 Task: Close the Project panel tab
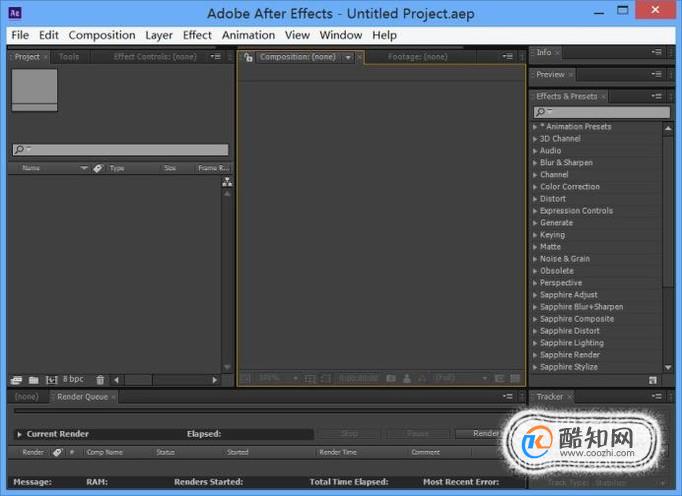point(45,57)
